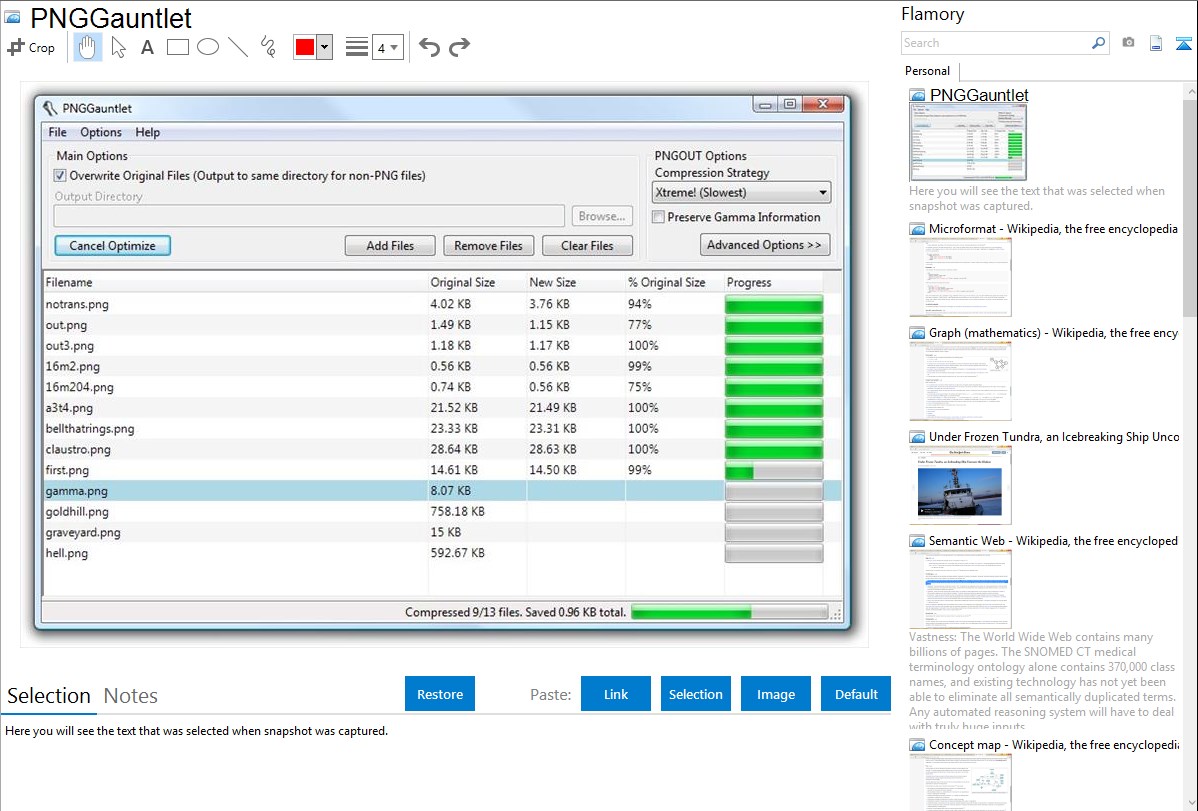Screen dimensions: 1198x811
Task: Pick the ellipse shape tool
Action: pyautogui.click(x=208, y=47)
